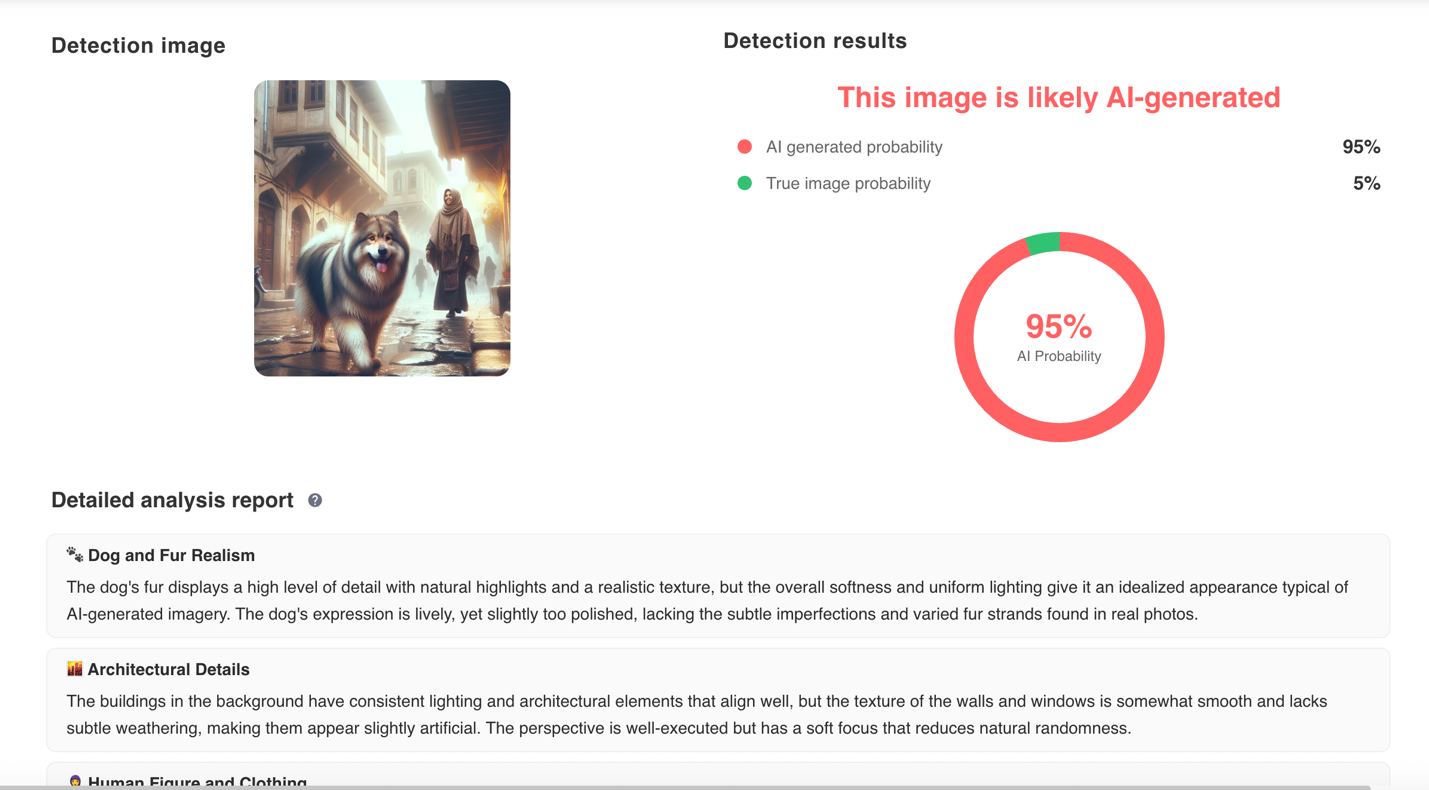Open the help icon next to Detailed analysis report
This screenshot has height=790, width=1429.
(x=315, y=499)
